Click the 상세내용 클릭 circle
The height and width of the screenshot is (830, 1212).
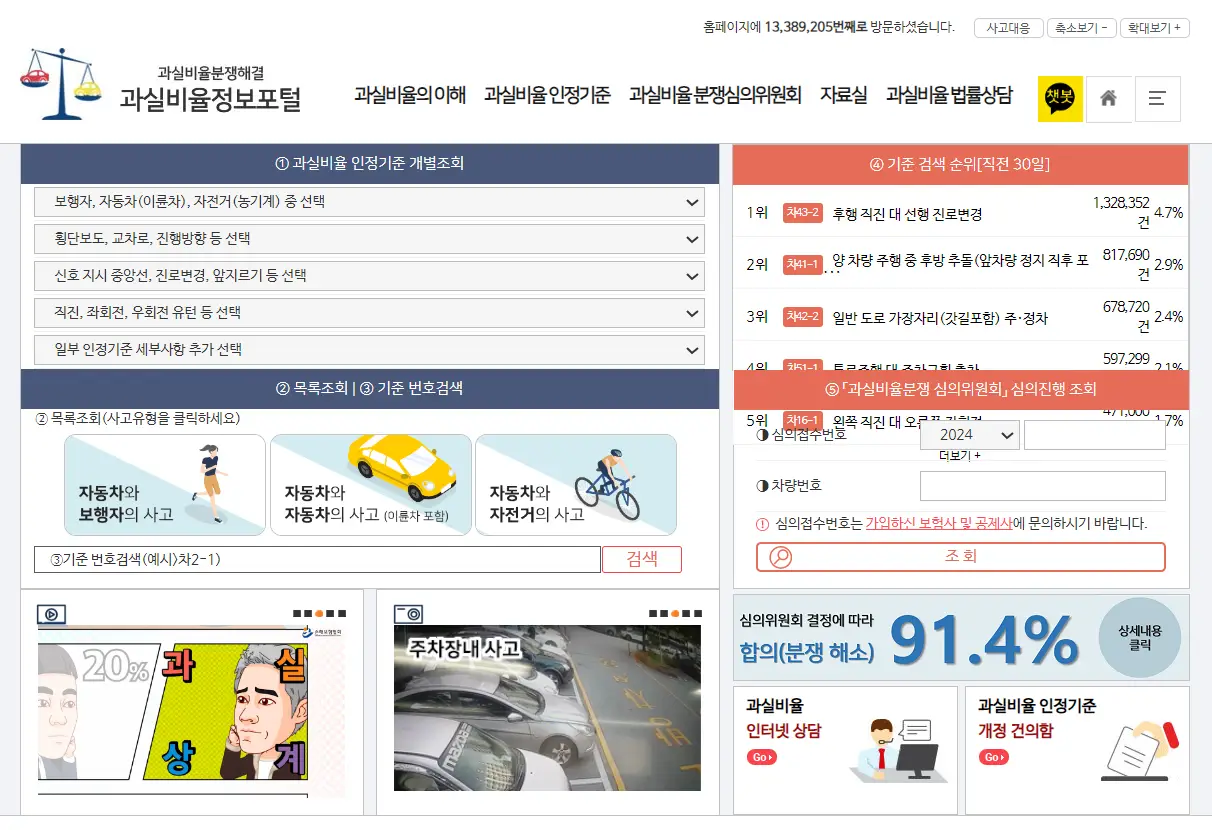point(1140,638)
